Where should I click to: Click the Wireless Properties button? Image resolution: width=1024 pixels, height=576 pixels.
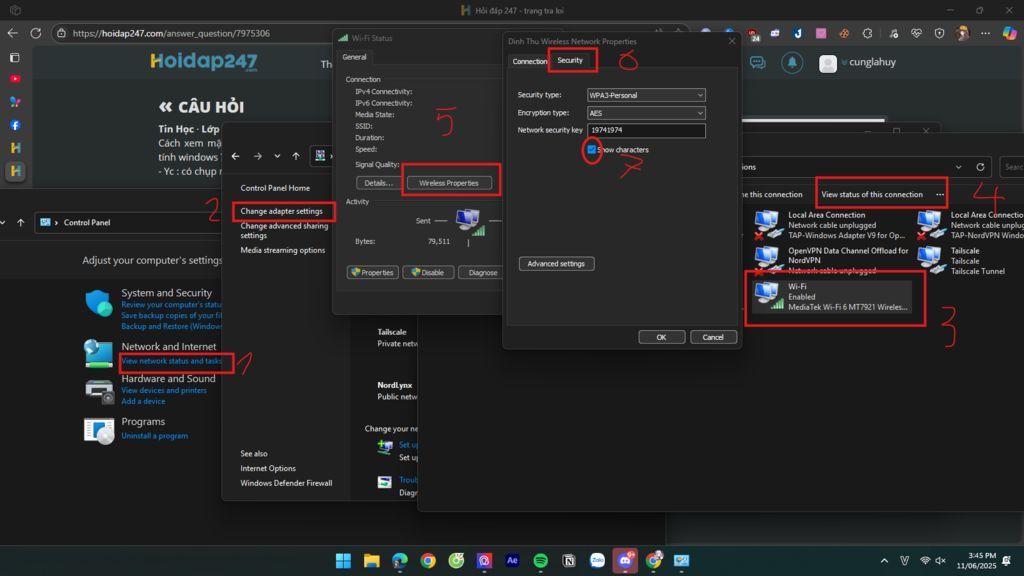448,183
